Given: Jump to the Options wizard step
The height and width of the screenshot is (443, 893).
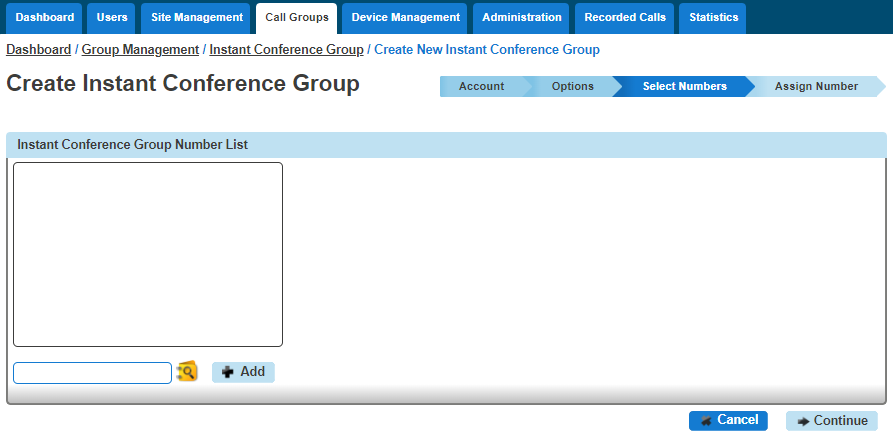Looking at the screenshot, I should coord(572,87).
